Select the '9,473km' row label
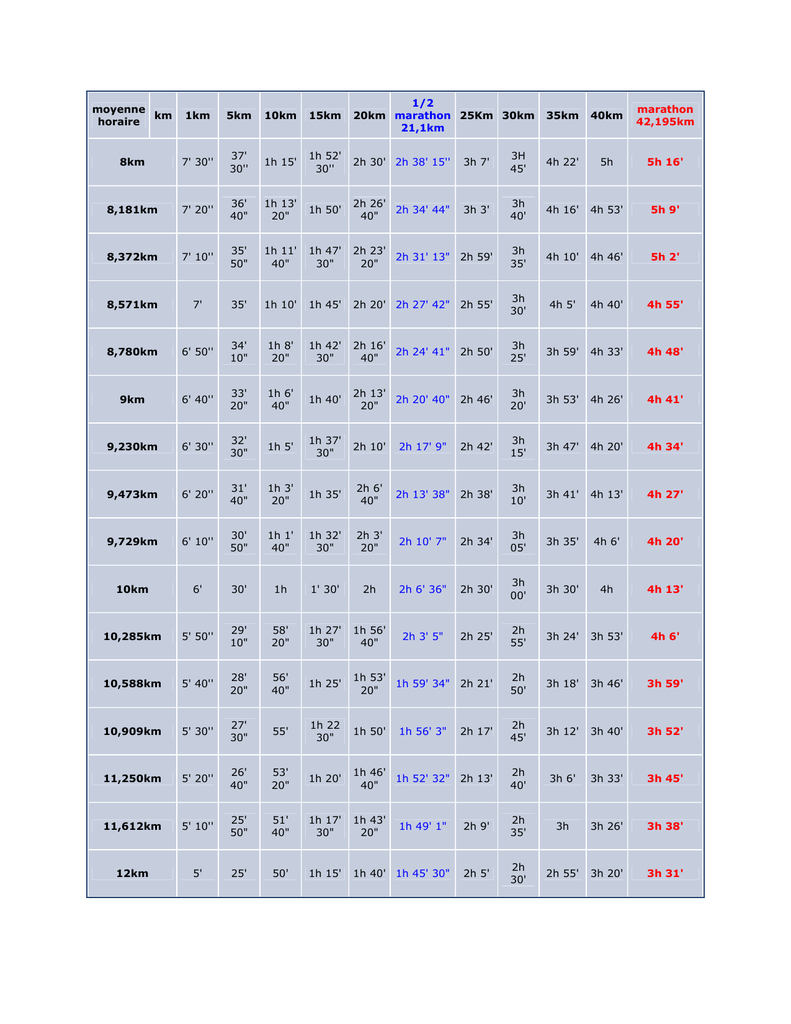The image size is (791, 1024). pyautogui.click(x=132, y=494)
